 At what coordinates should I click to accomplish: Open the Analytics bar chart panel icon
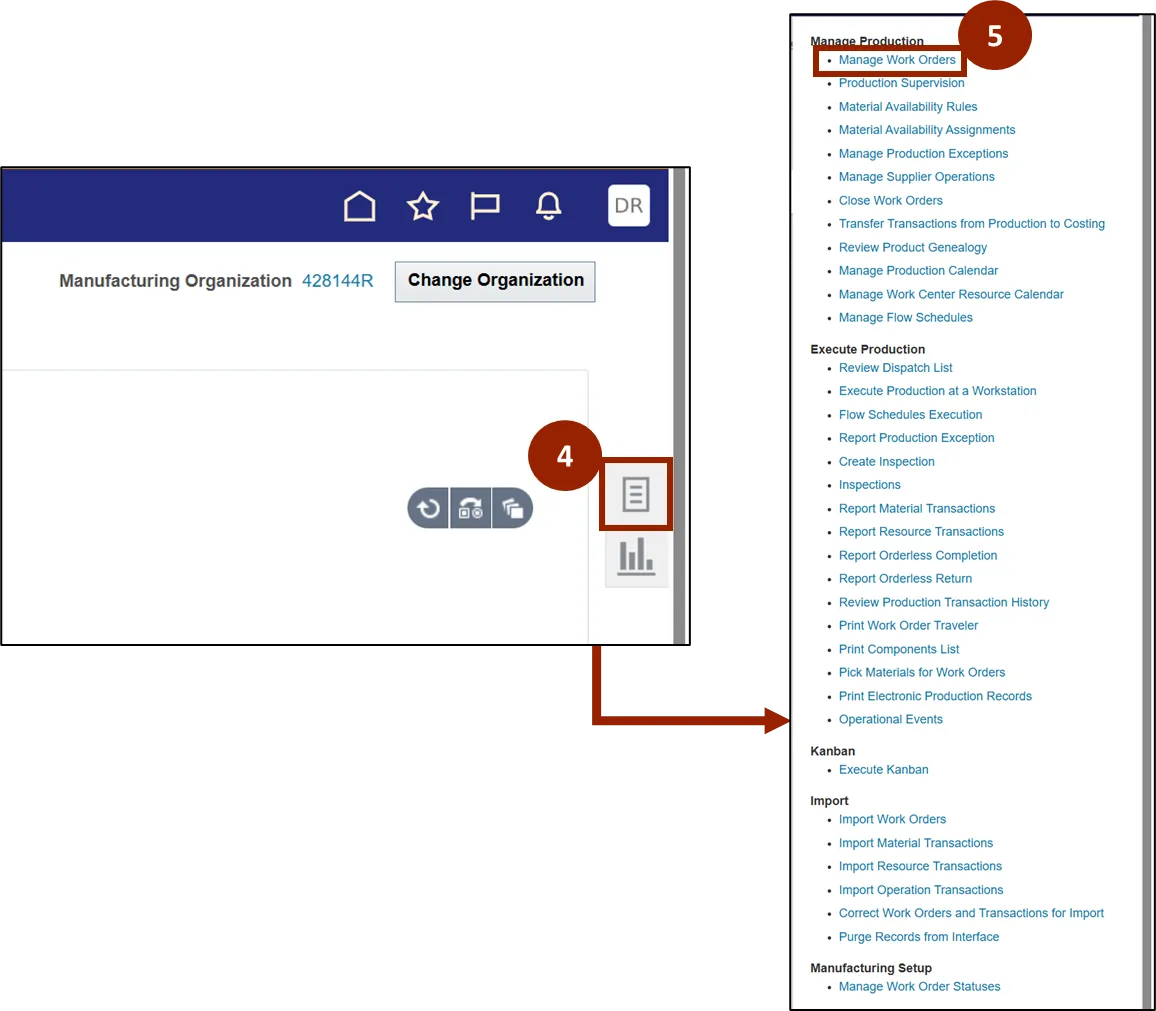click(x=636, y=557)
